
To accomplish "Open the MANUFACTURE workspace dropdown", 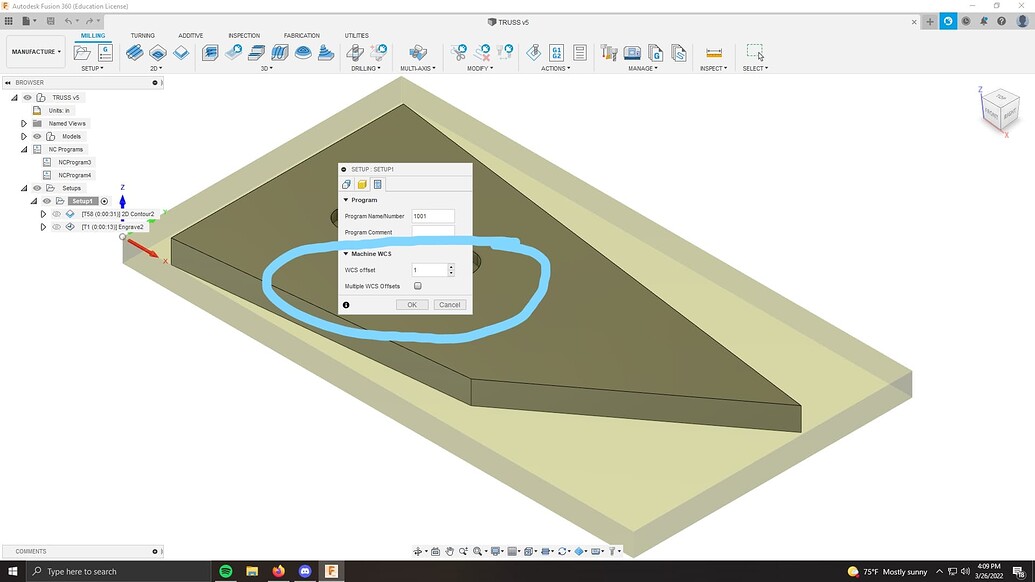I will coord(36,51).
